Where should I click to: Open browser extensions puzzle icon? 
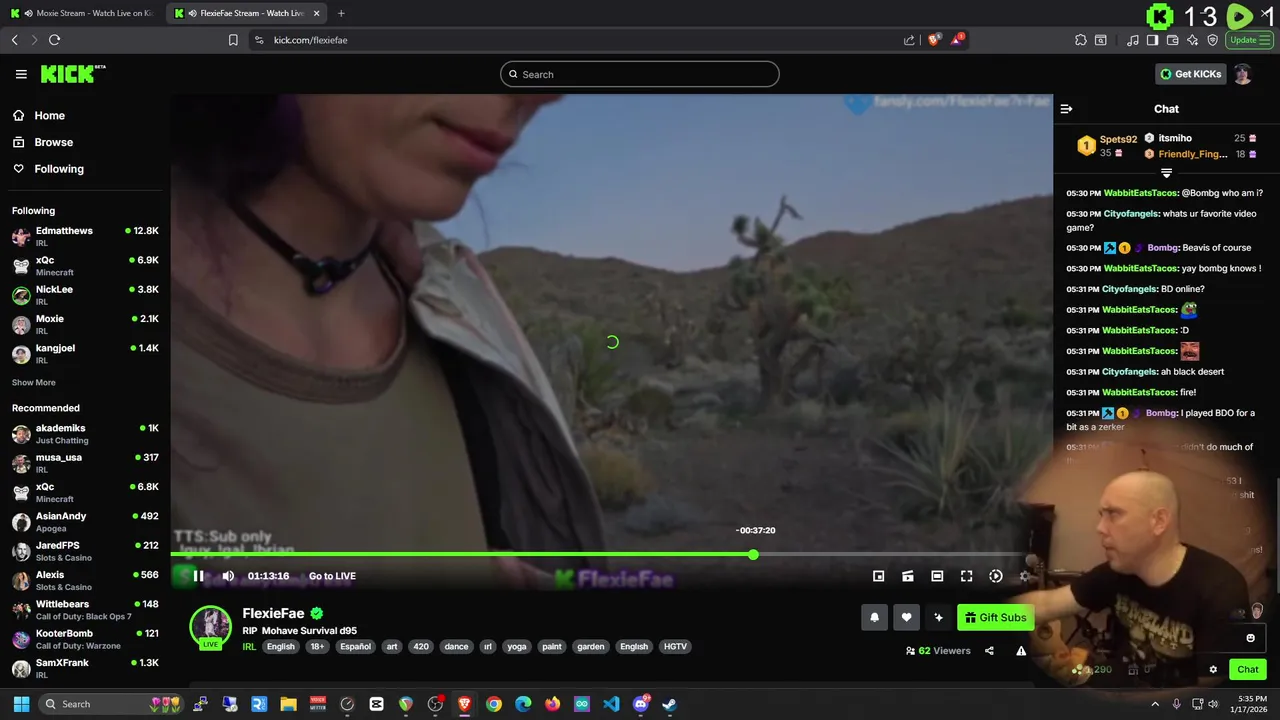(x=1081, y=40)
